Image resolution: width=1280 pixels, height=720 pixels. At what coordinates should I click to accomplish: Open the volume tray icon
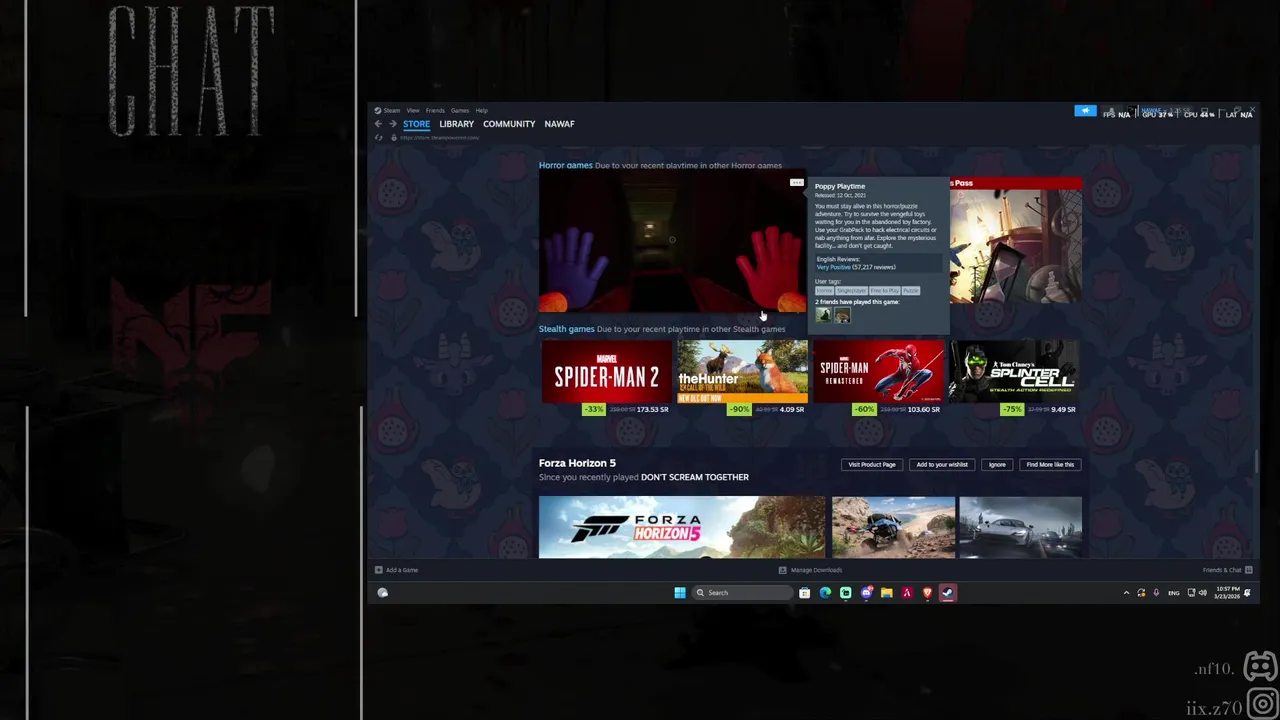point(1203,593)
